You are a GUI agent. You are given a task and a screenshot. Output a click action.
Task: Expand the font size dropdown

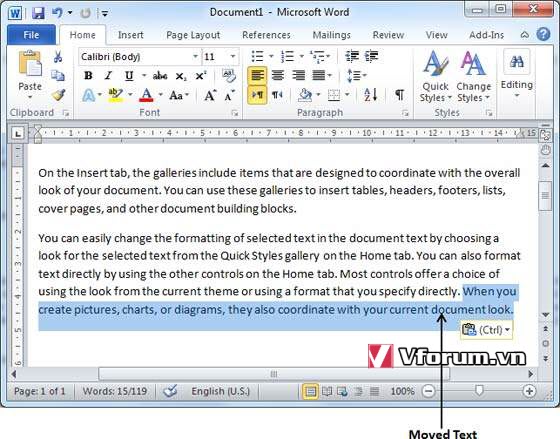tap(232, 57)
